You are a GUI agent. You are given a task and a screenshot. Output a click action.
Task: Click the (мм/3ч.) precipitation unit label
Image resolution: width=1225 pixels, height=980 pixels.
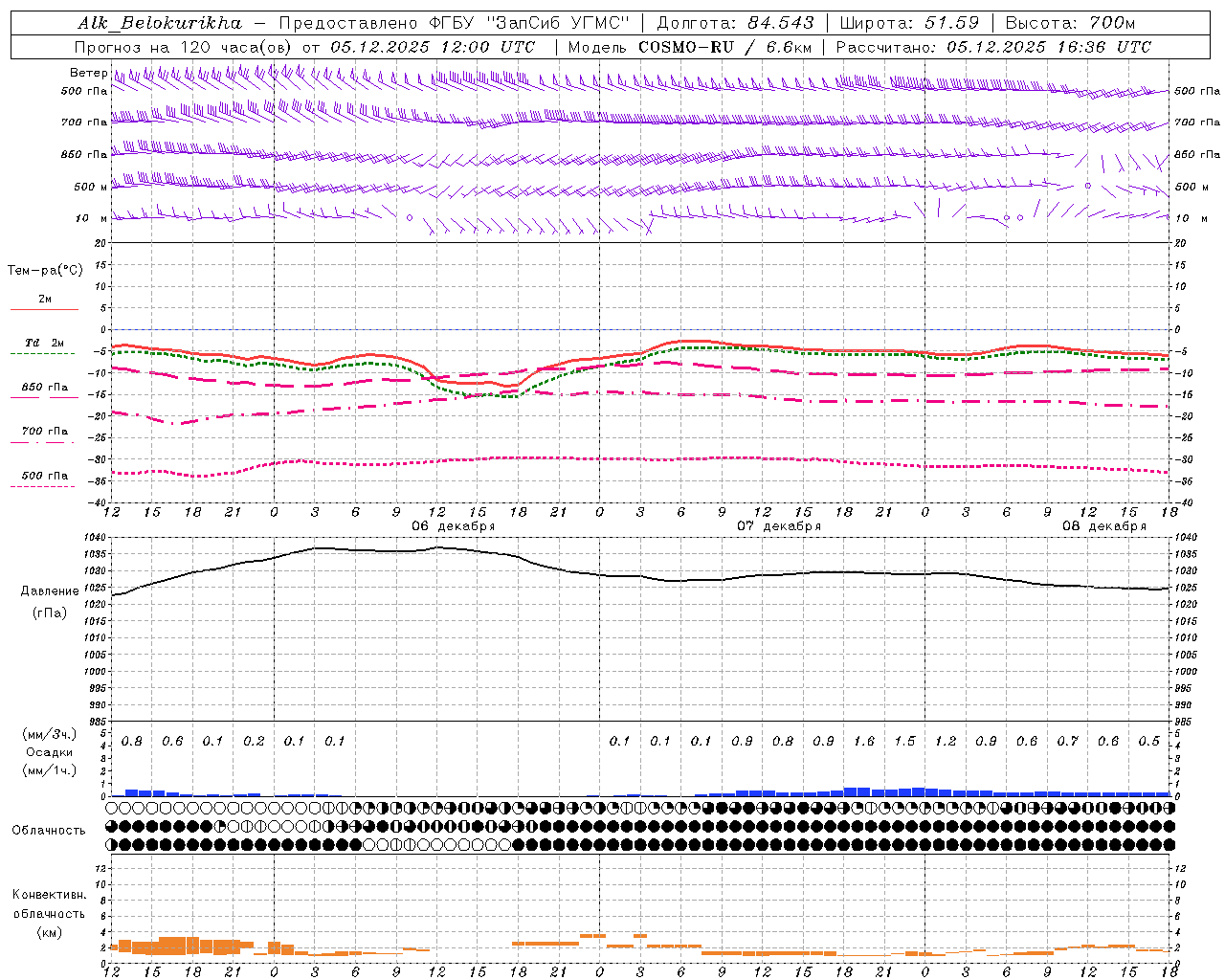(x=49, y=734)
